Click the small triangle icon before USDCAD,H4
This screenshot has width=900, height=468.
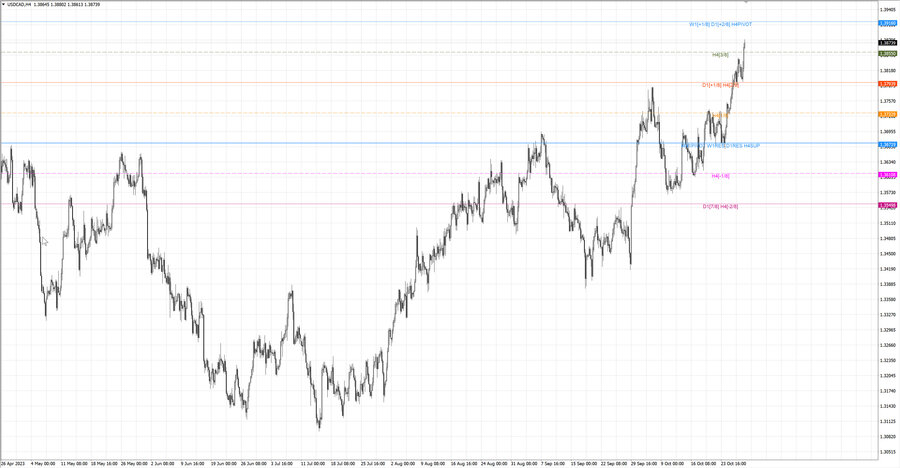3,4
